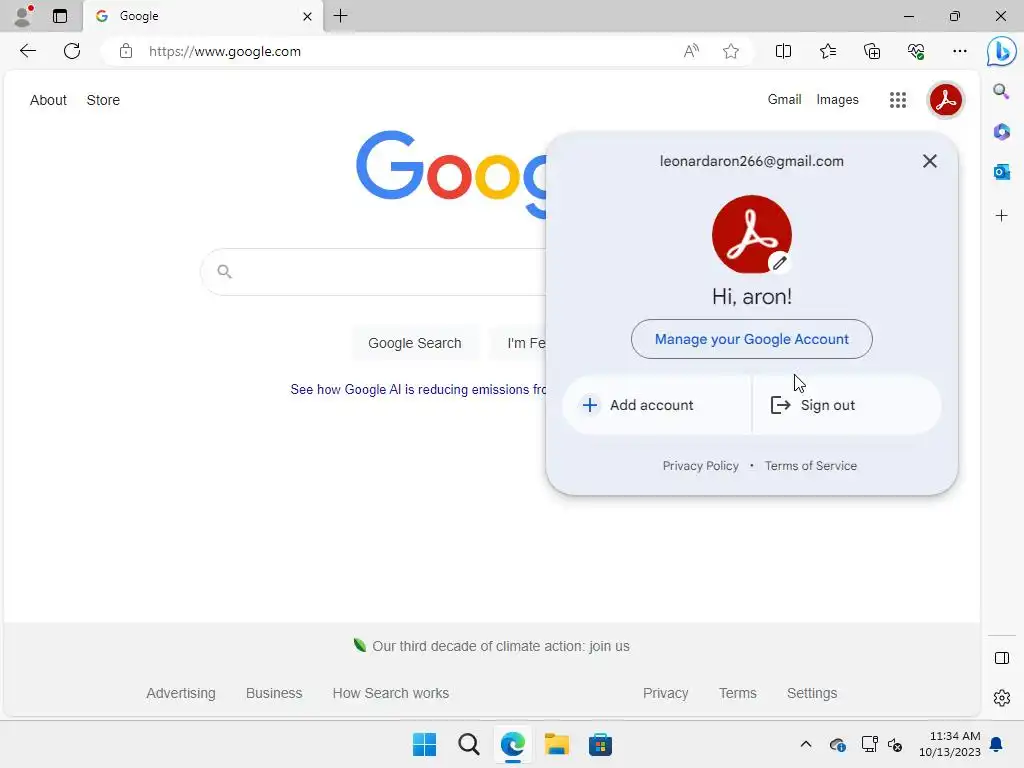Open a new tab
The width and height of the screenshot is (1024, 768).
point(340,16)
